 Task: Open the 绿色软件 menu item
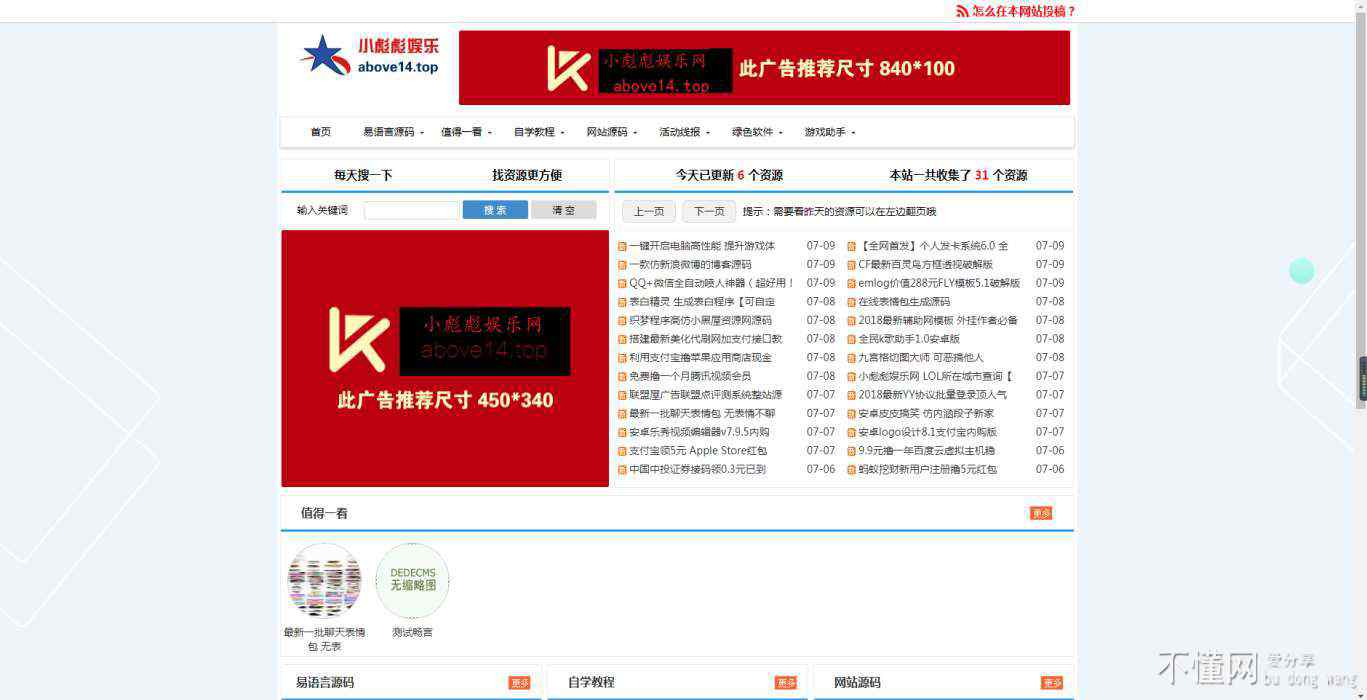tap(757, 132)
